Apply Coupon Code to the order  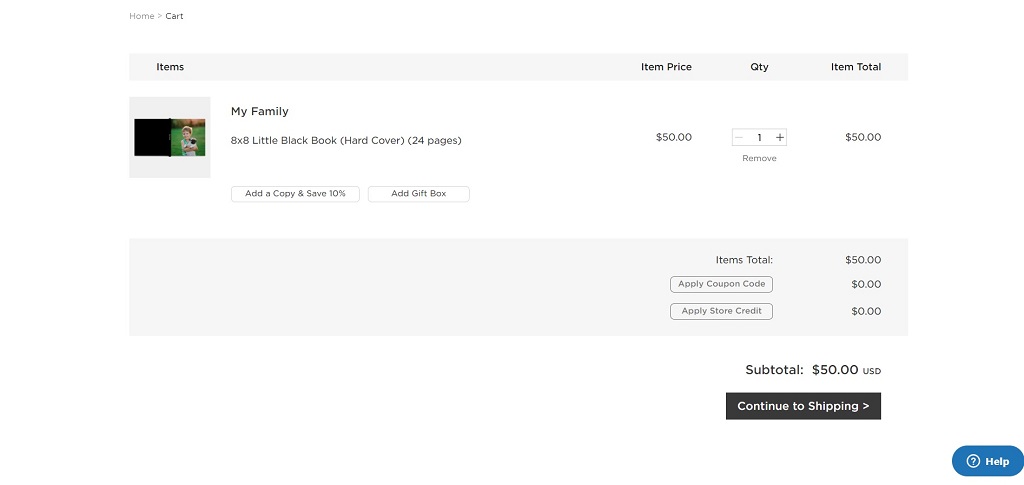tap(722, 285)
